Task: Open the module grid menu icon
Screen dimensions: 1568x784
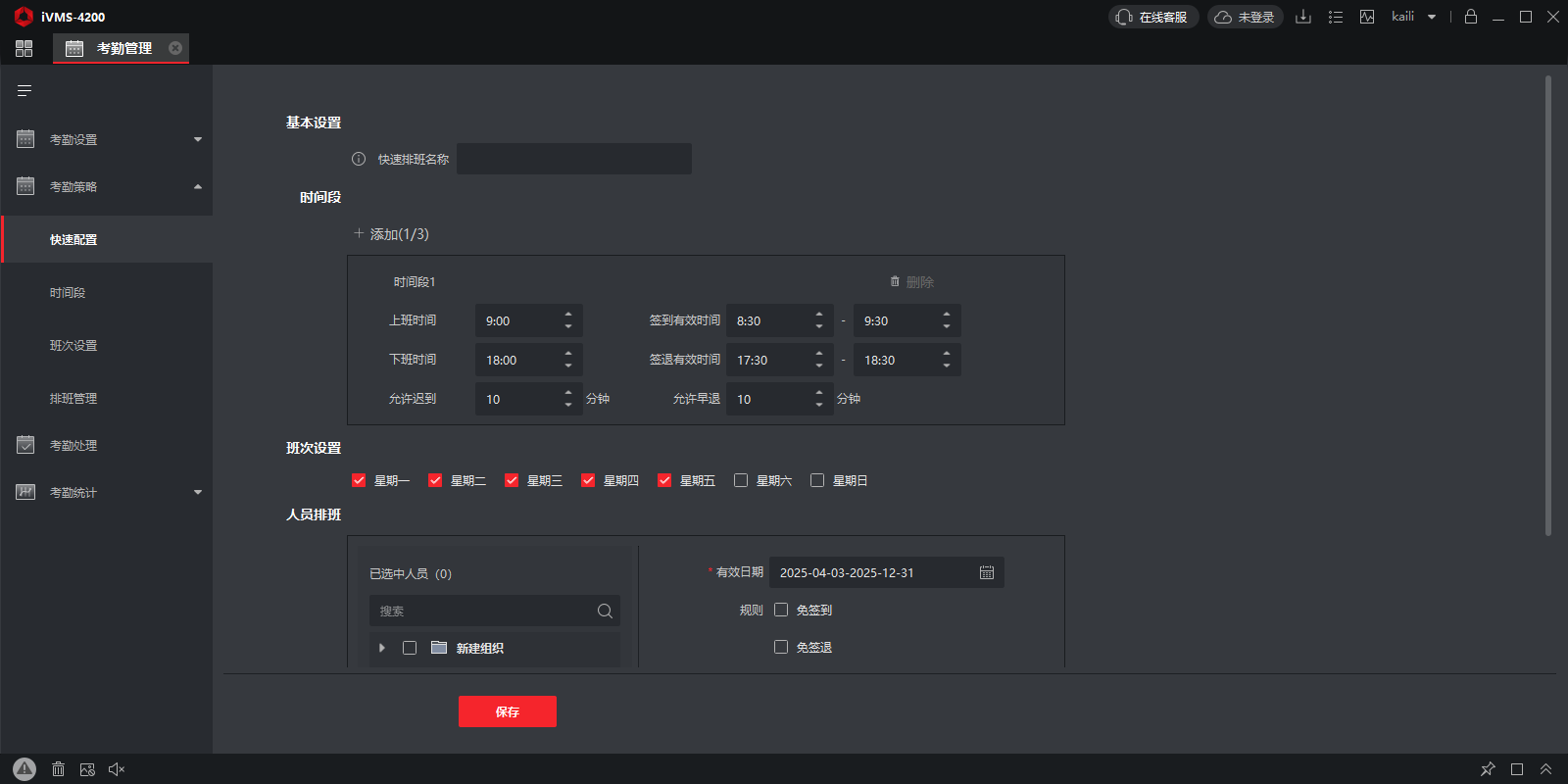Action: click(24, 48)
